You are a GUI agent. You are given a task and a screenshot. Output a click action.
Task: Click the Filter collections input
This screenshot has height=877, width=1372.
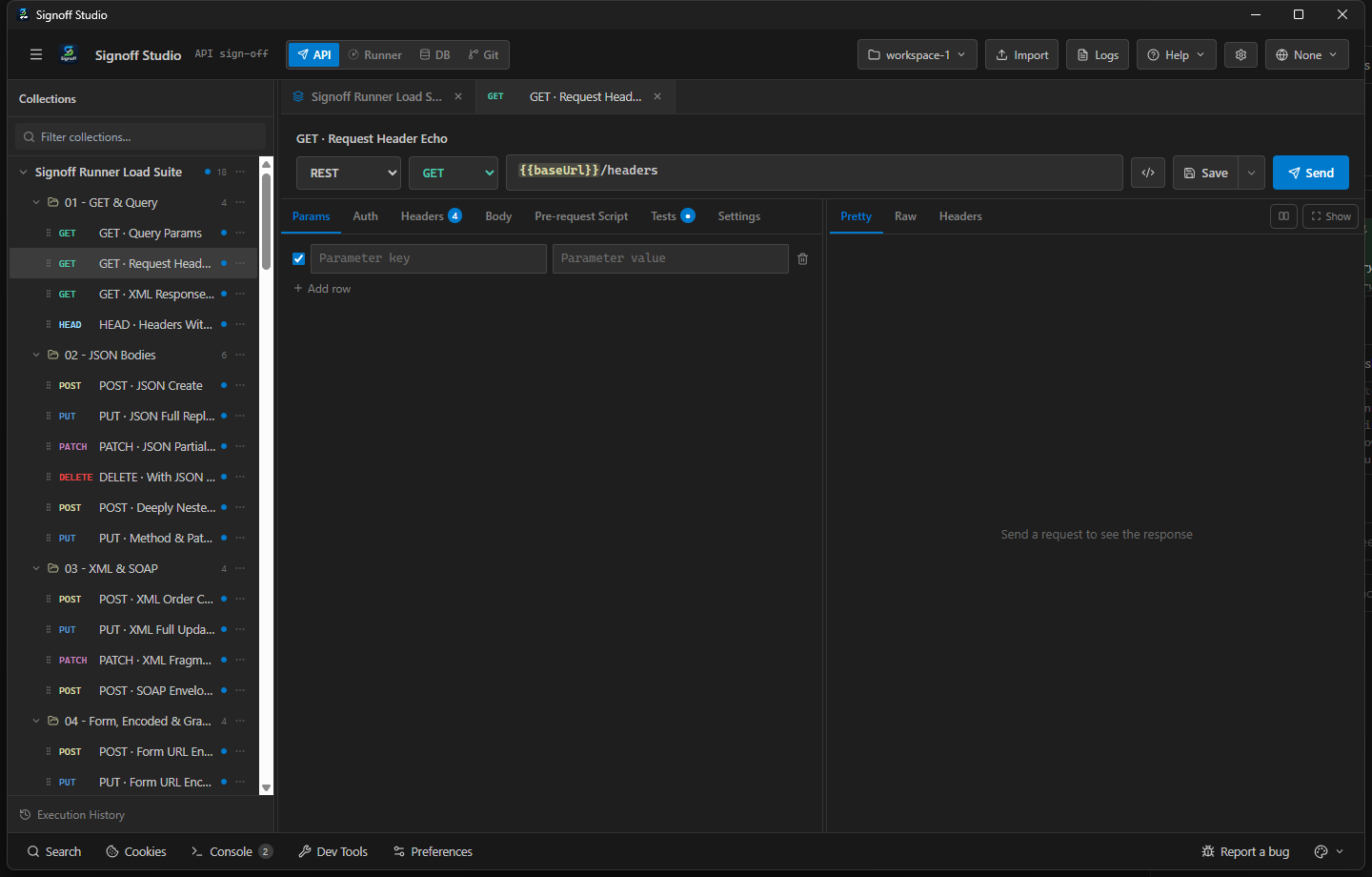pyautogui.click(x=140, y=137)
